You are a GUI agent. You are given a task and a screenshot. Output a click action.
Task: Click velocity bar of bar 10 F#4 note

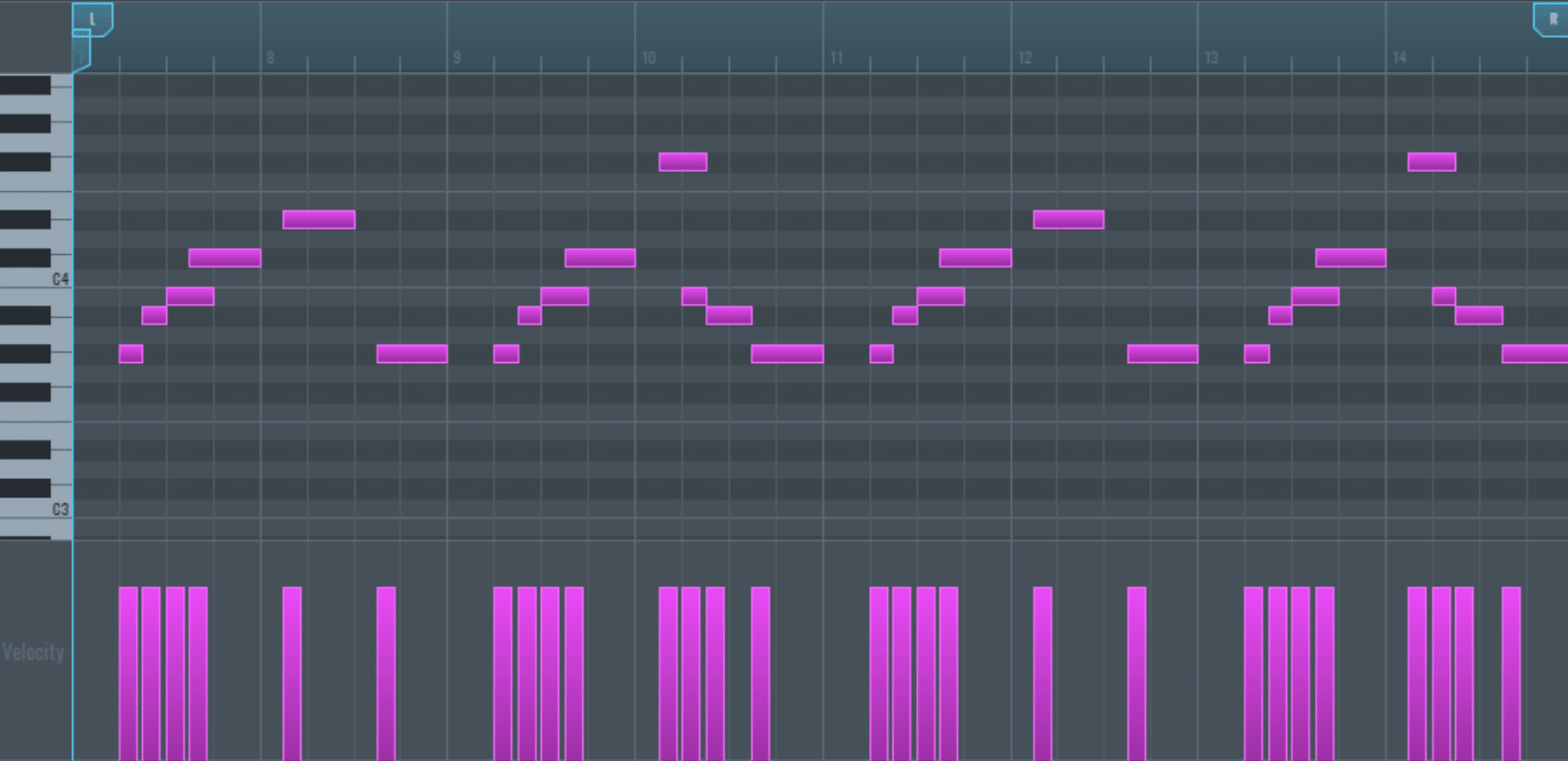(668, 673)
